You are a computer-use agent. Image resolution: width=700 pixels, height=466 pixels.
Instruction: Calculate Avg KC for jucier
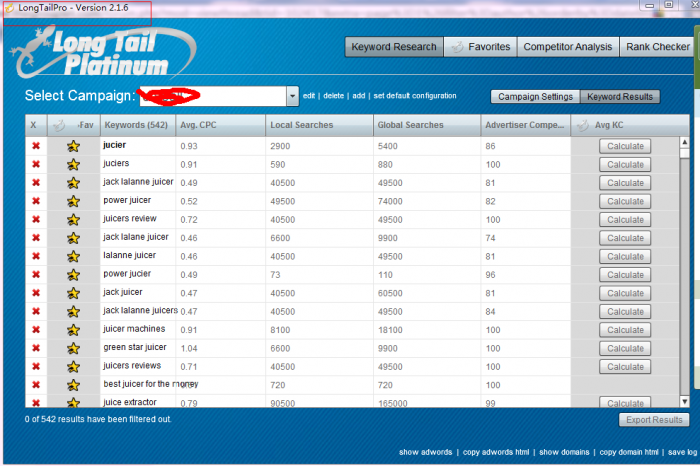coord(625,146)
